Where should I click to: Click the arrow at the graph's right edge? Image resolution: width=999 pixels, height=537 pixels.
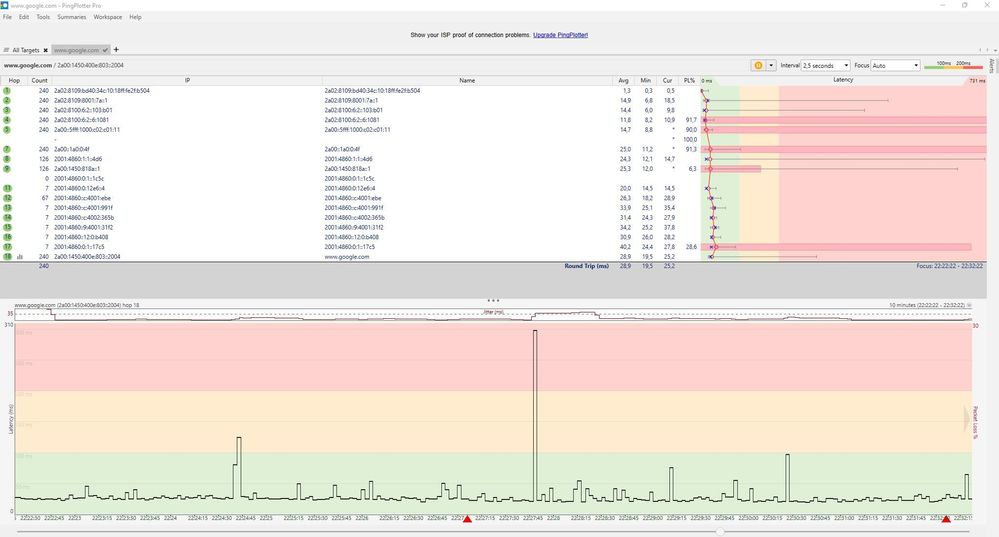click(x=967, y=420)
